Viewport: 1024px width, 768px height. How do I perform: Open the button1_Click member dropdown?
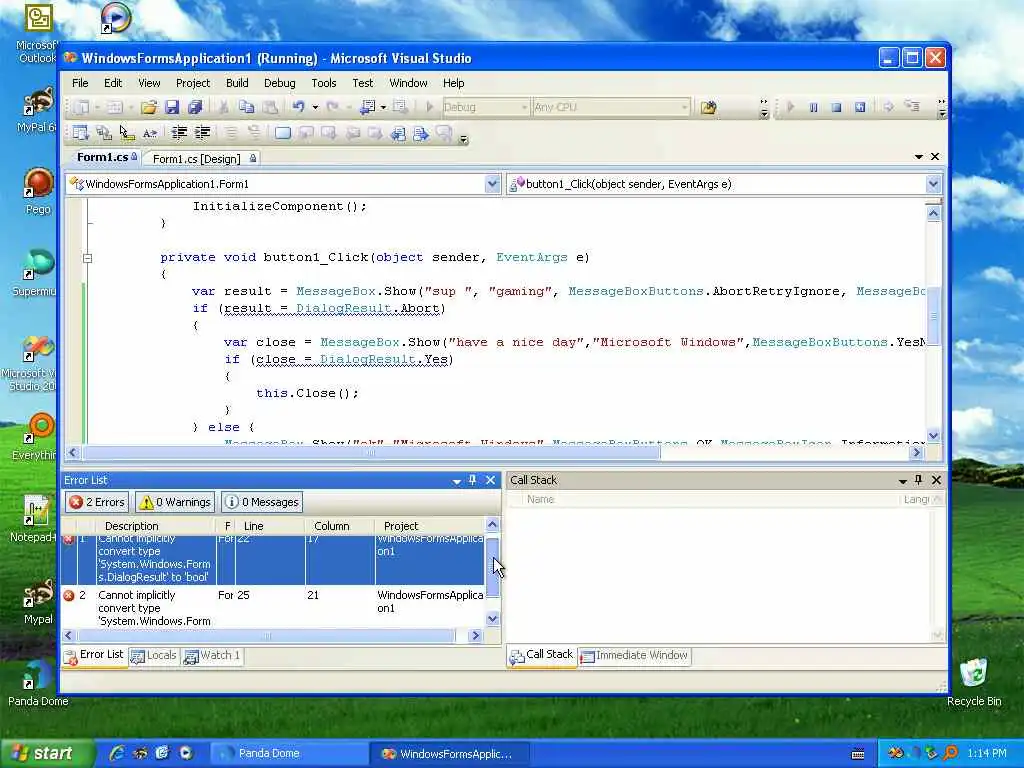933,184
